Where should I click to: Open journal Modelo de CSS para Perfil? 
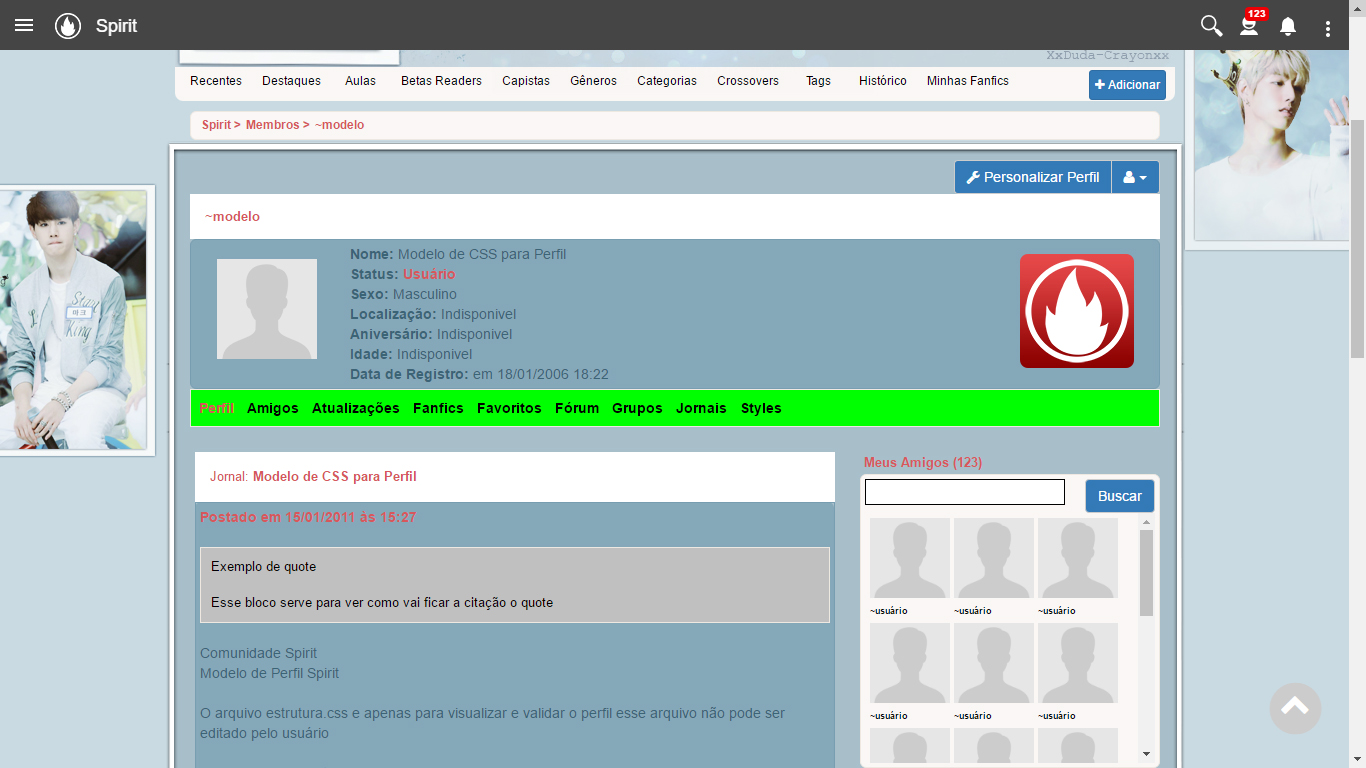[x=334, y=477]
